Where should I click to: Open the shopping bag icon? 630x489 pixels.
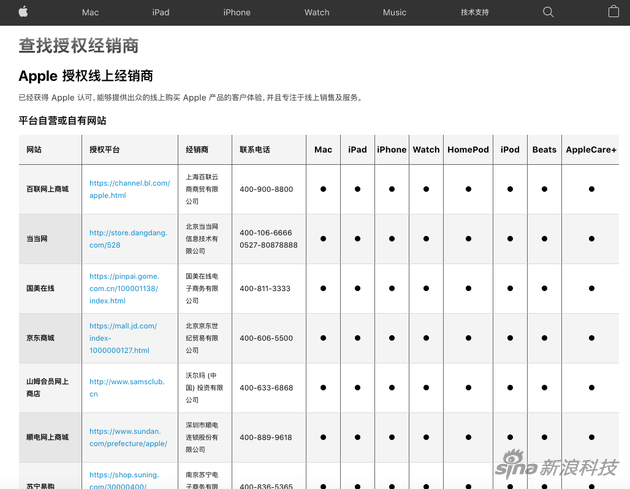click(614, 12)
